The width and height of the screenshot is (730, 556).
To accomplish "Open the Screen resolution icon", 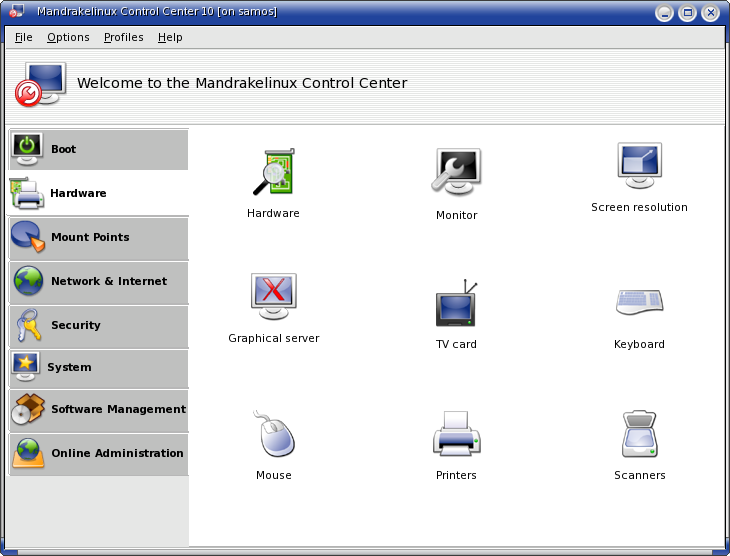I will point(640,165).
